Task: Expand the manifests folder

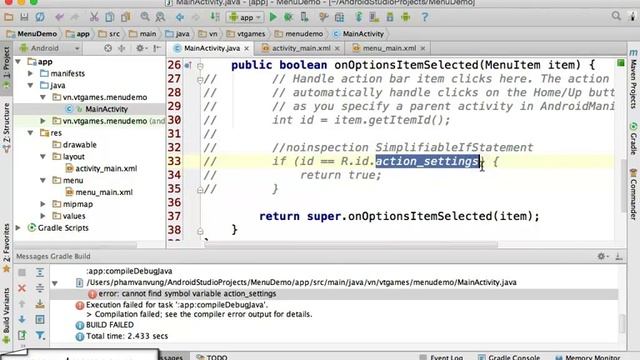Action: (31, 73)
